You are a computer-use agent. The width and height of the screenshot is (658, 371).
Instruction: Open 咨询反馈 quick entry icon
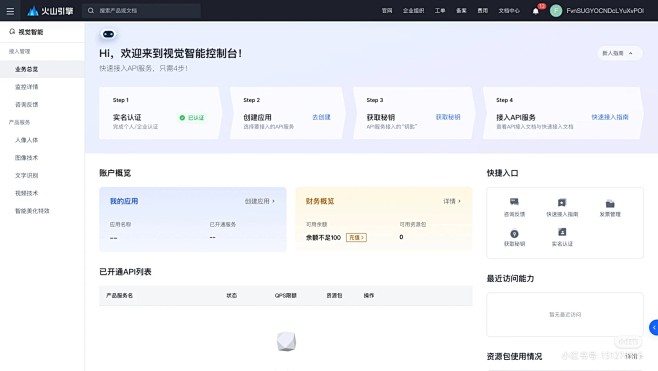tap(514, 202)
